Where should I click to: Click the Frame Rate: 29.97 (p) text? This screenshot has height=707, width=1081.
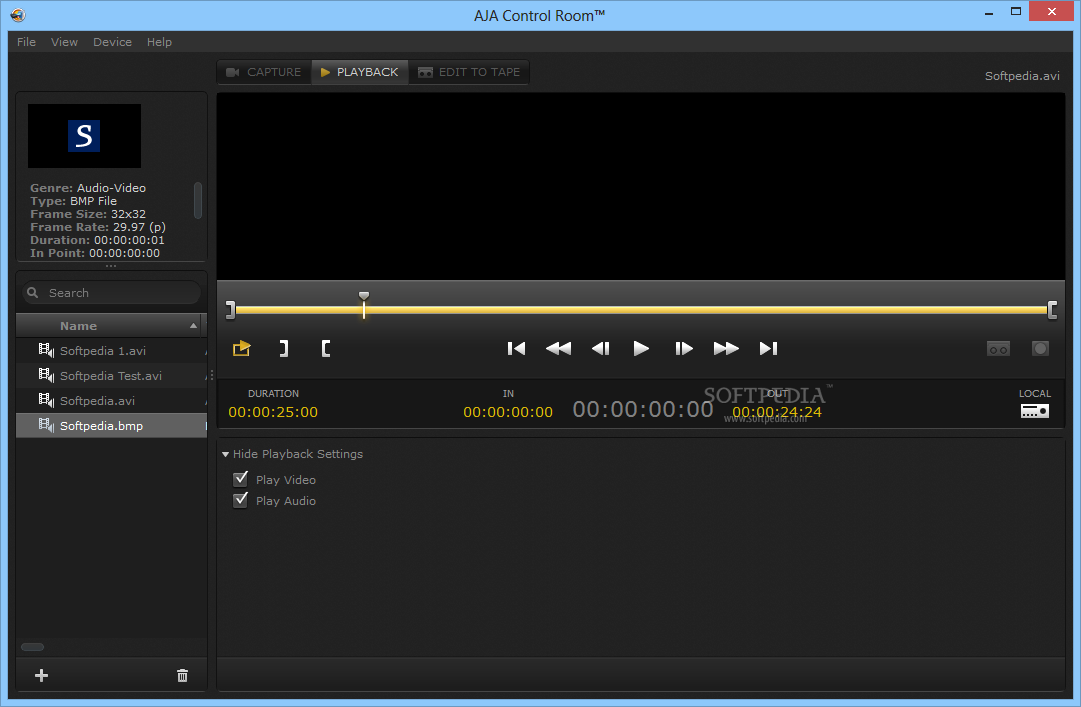(x=98, y=227)
